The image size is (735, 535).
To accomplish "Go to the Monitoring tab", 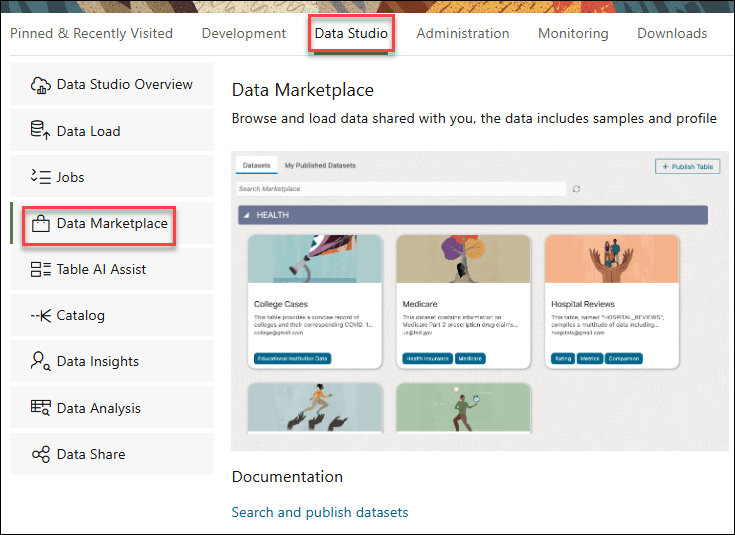I will (x=573, y=33).
